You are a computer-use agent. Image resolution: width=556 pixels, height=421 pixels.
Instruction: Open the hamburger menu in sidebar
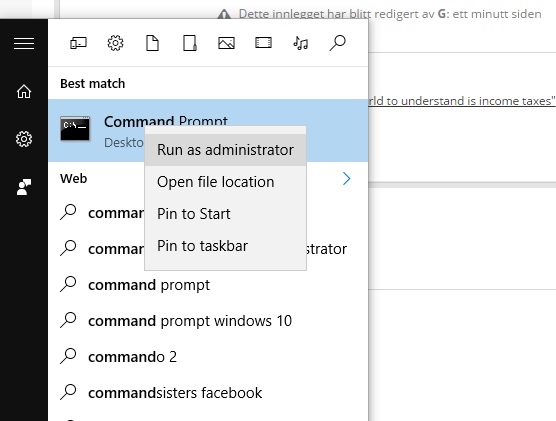[24, 43]
